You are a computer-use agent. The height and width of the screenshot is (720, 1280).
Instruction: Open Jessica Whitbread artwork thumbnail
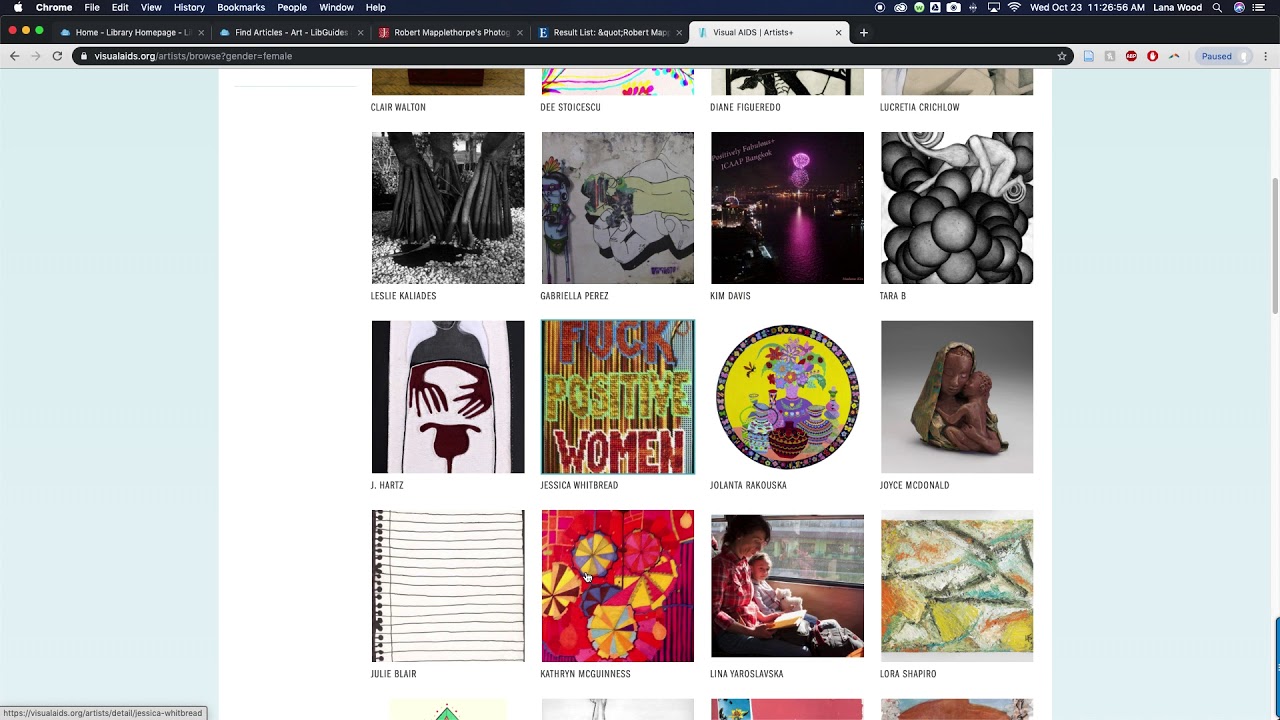pyautogui.click(x=618, y=397)
